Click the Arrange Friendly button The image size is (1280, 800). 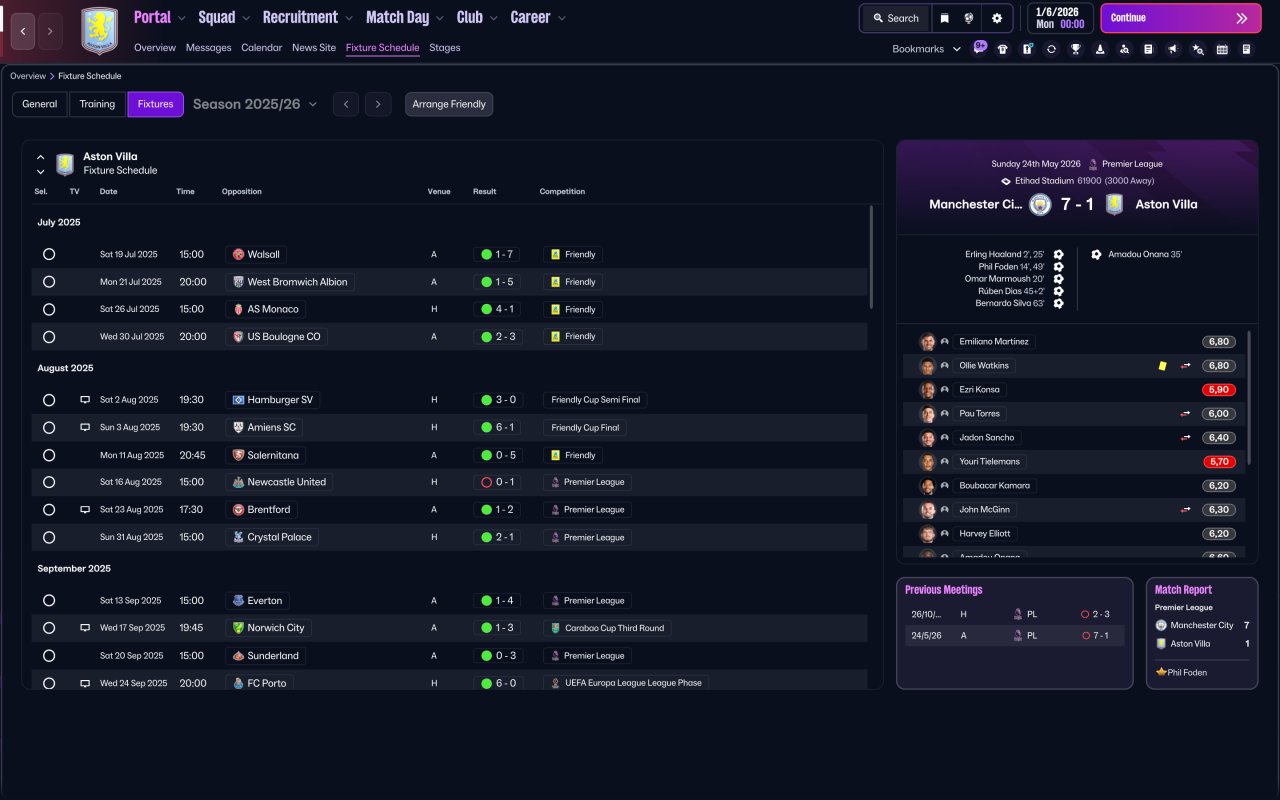tap(449, 104)
